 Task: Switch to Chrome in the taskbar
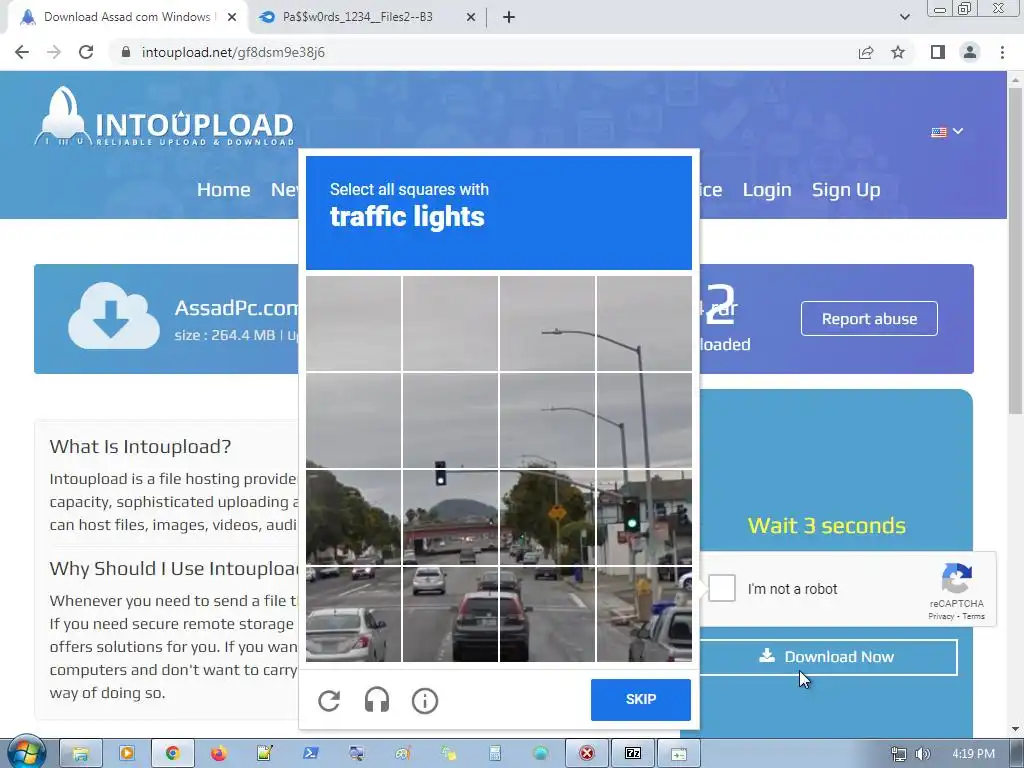tap(172, 754)
